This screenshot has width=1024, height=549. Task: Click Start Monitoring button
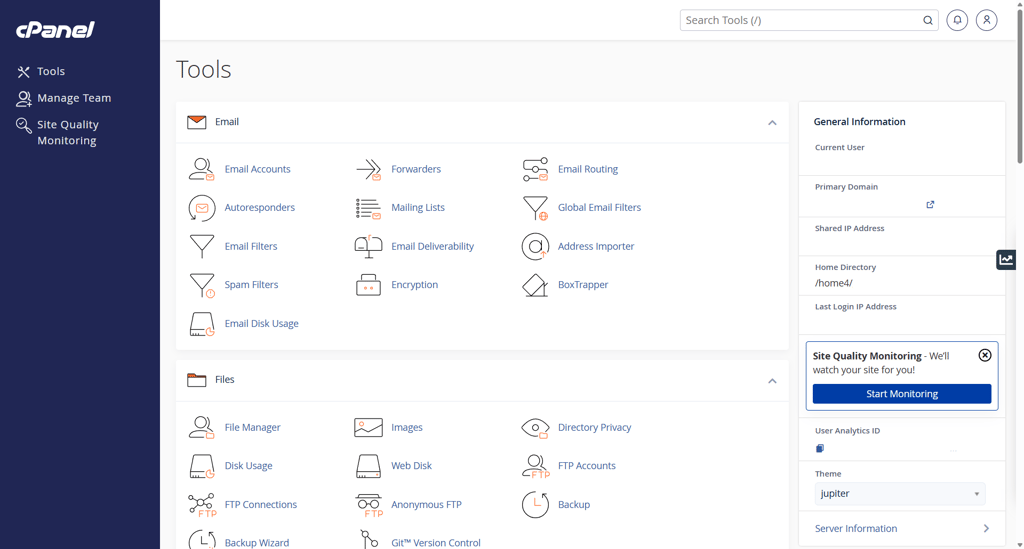902,394
